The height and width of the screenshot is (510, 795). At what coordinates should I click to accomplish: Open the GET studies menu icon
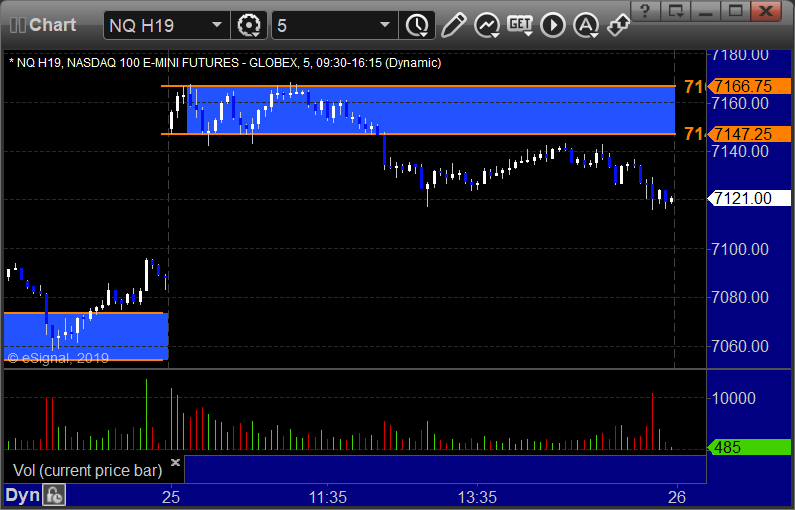pyautogui.click(x=520, y=25)
